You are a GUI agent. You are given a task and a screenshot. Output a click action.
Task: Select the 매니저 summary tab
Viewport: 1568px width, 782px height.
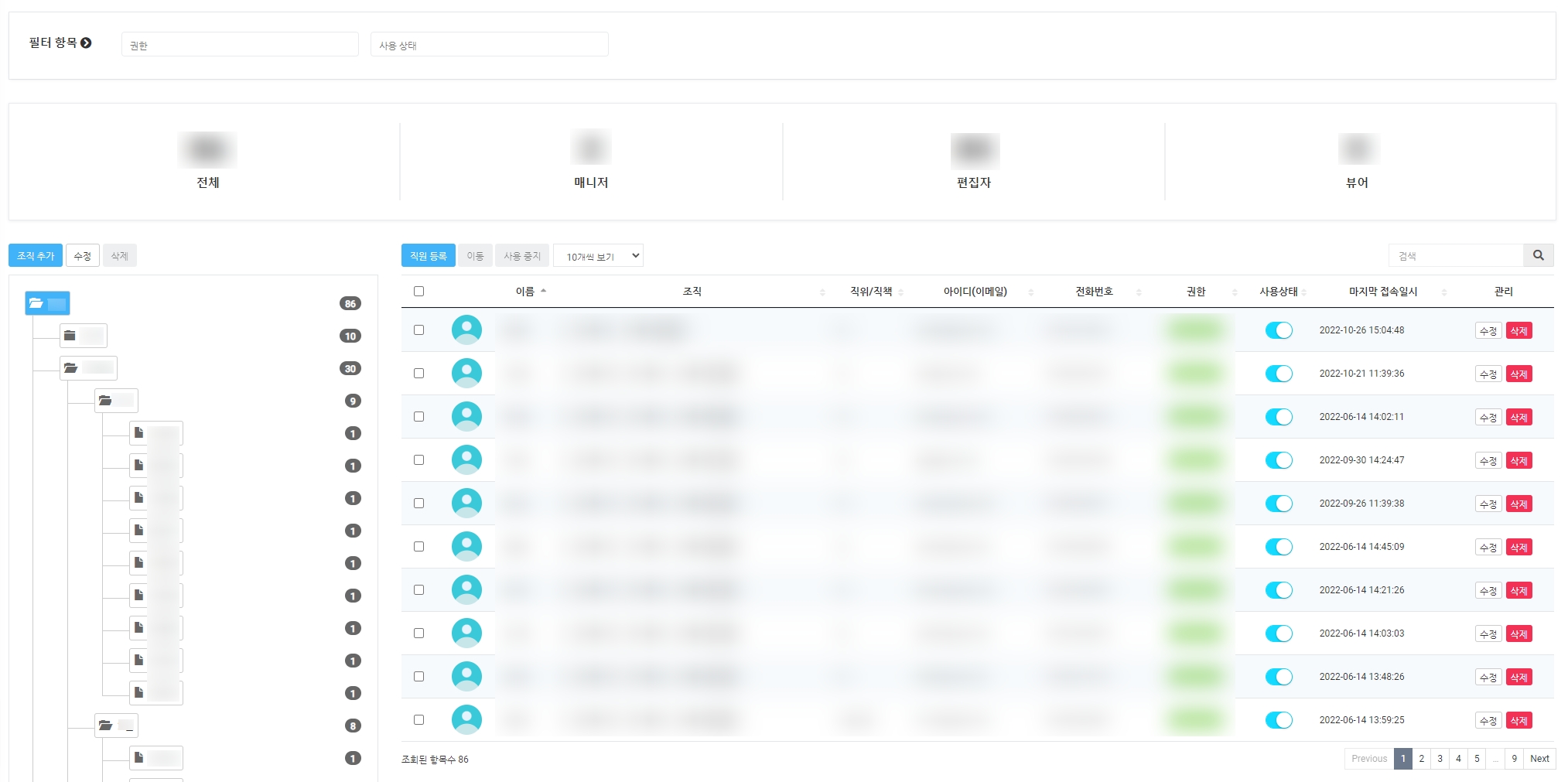pos(591,162)
